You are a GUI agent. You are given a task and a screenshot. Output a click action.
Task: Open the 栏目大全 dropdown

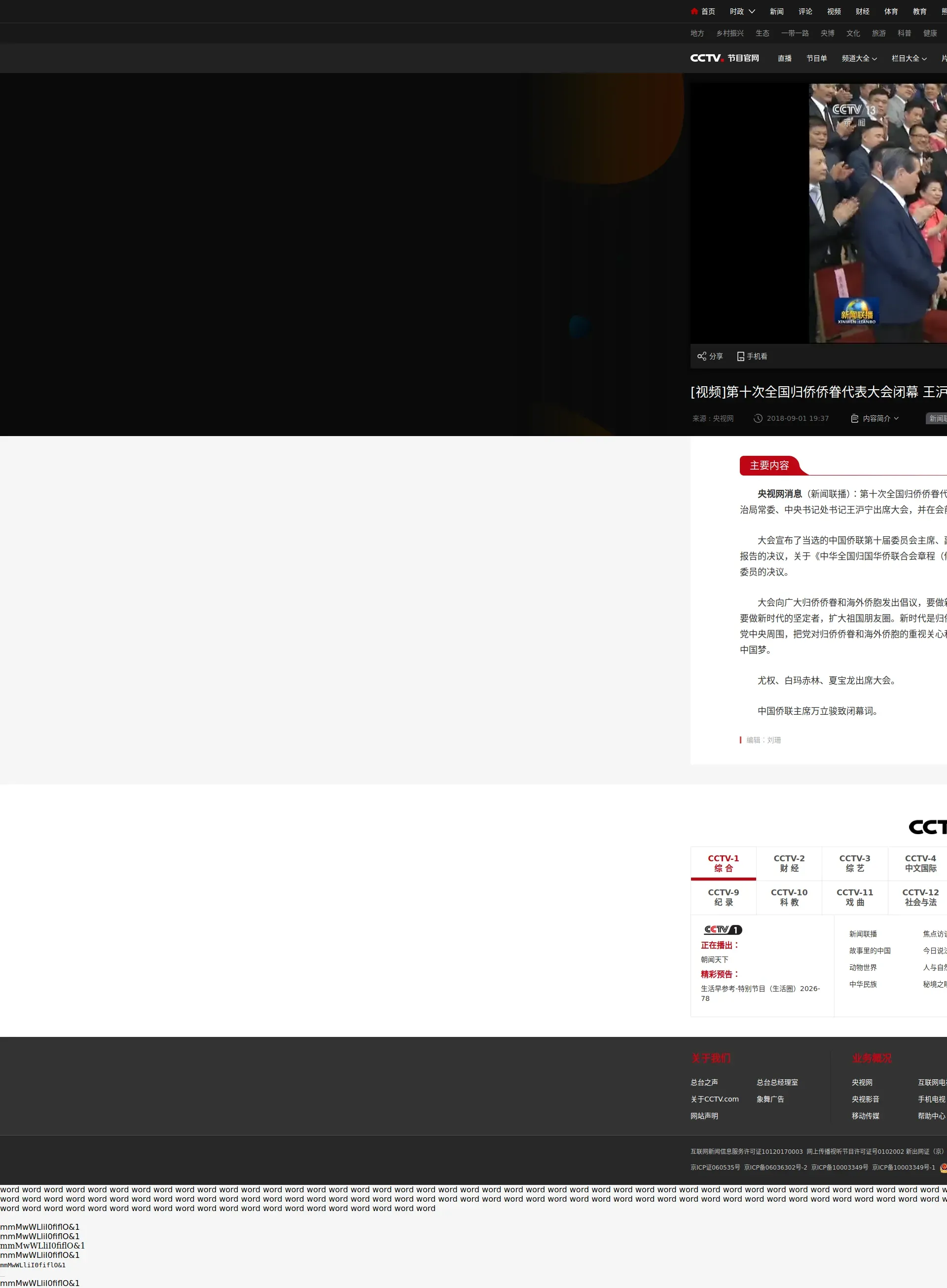[909, 58]
